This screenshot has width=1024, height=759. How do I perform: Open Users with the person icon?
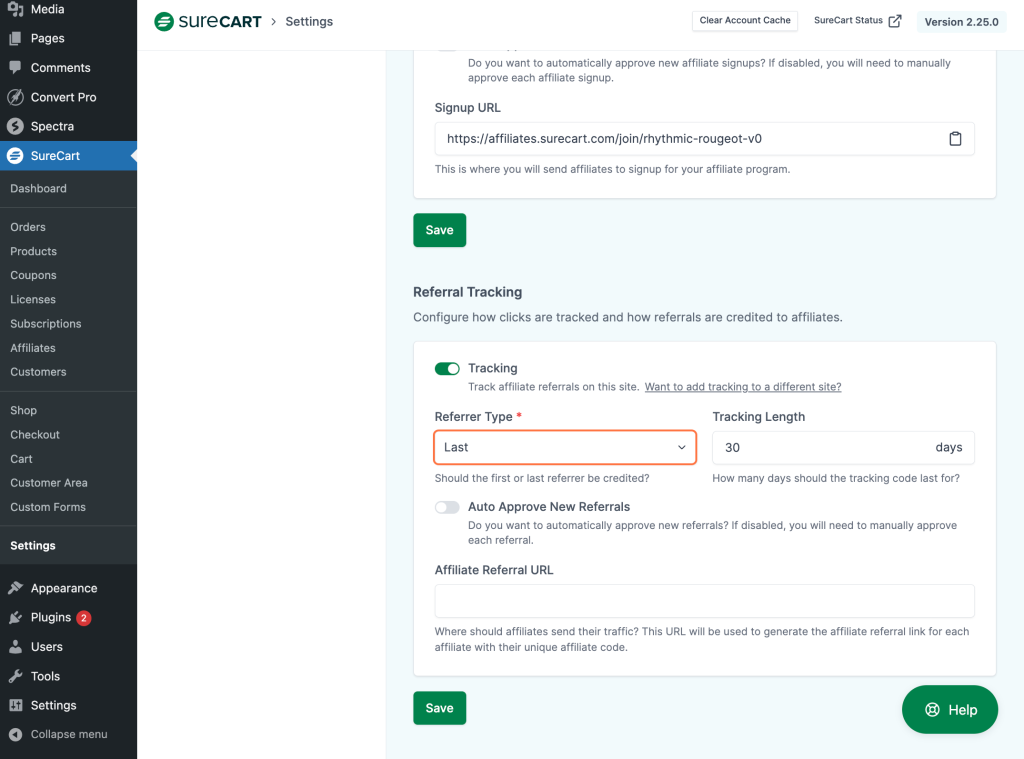[x=14, y=646]
